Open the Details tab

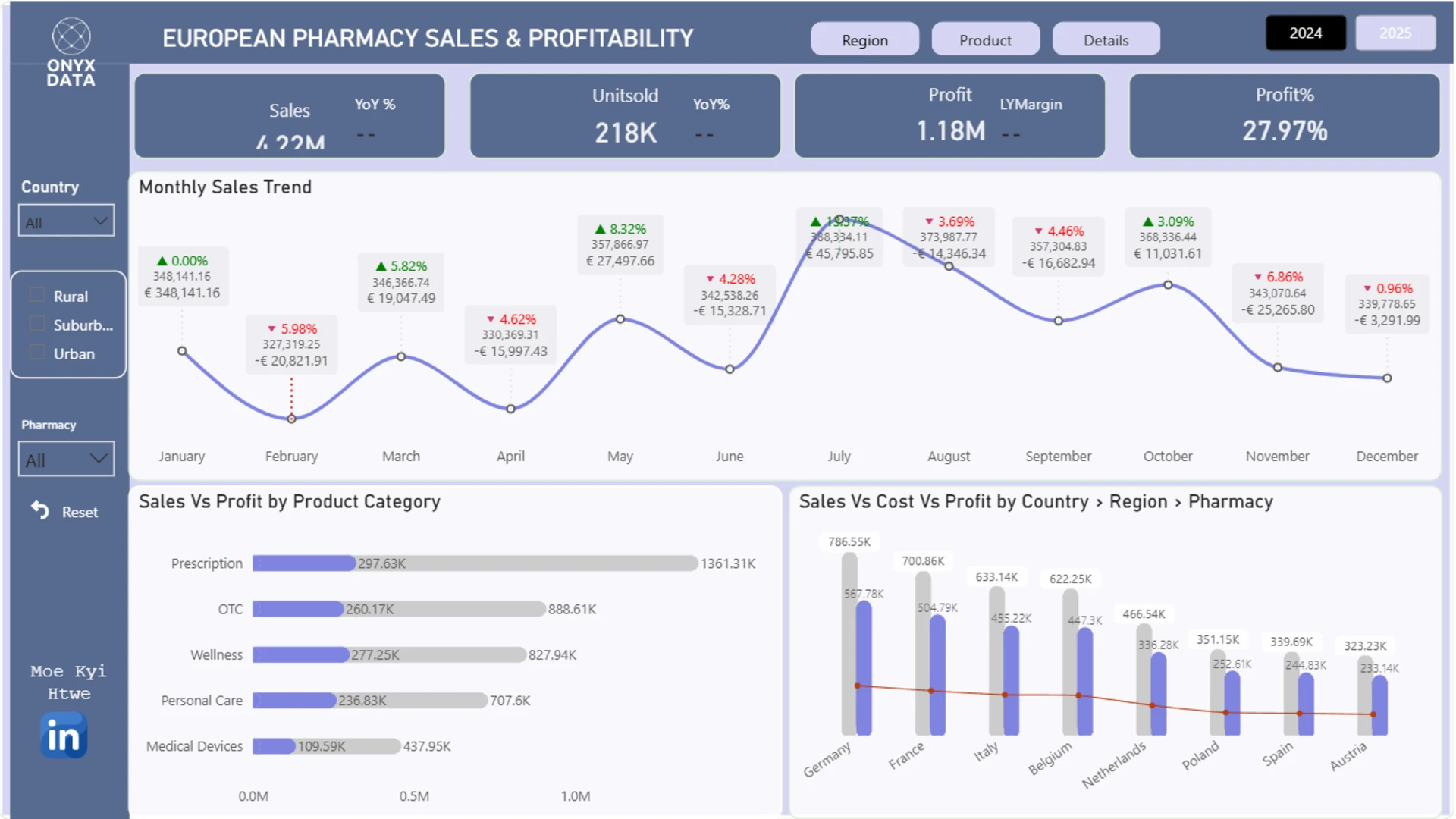point(1106,39)
